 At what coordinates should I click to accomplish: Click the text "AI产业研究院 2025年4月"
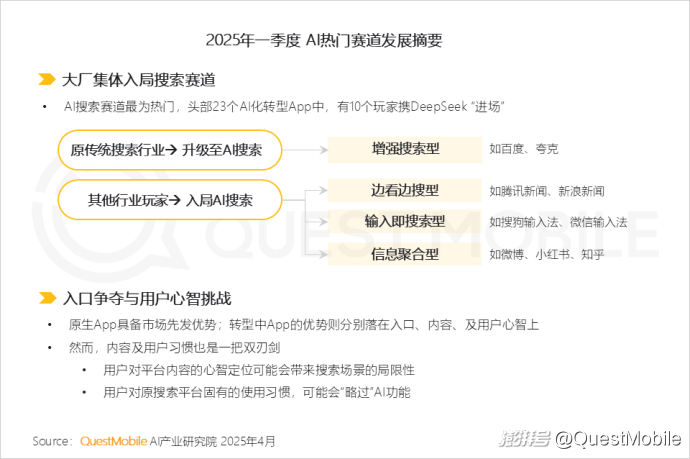[213, 441]
